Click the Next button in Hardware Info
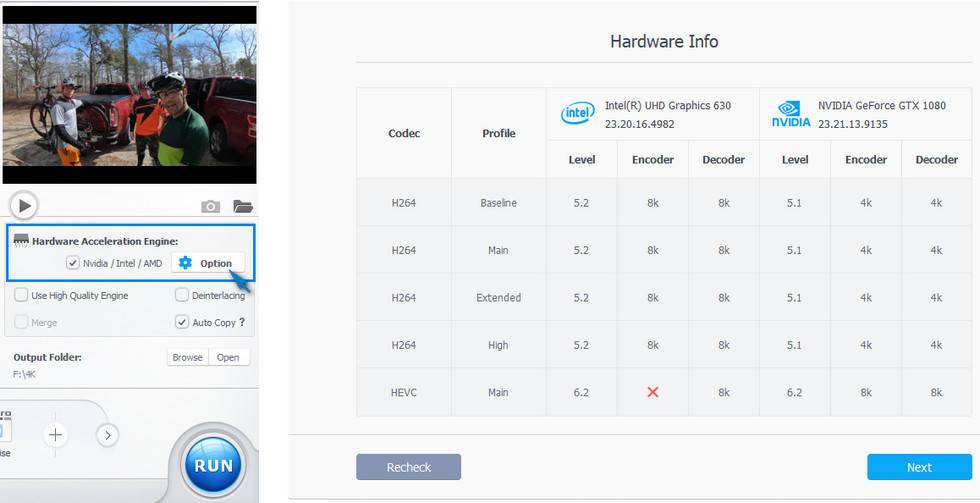 (919, 467)
